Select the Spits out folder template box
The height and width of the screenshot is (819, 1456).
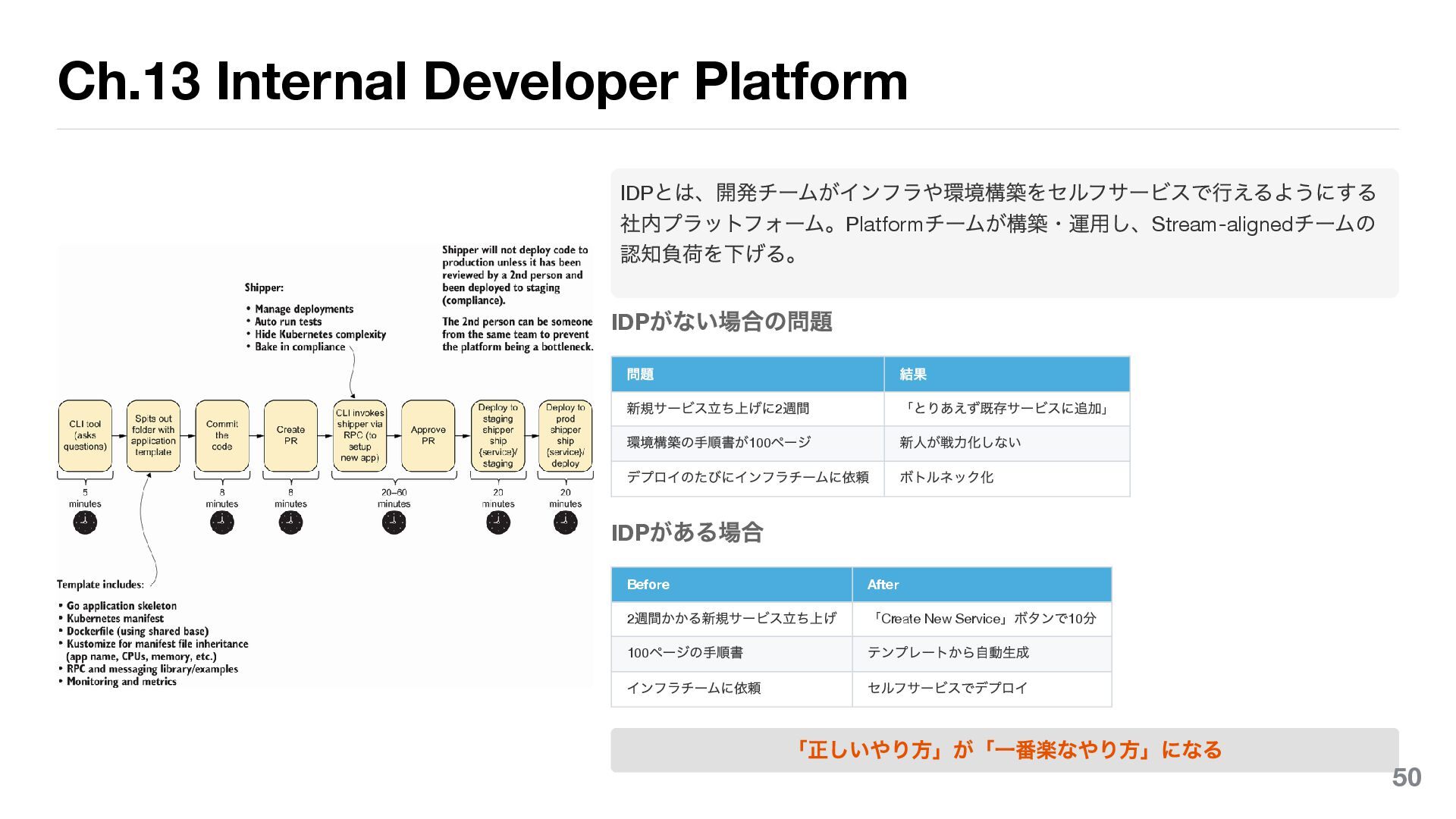tap(153, 435)
